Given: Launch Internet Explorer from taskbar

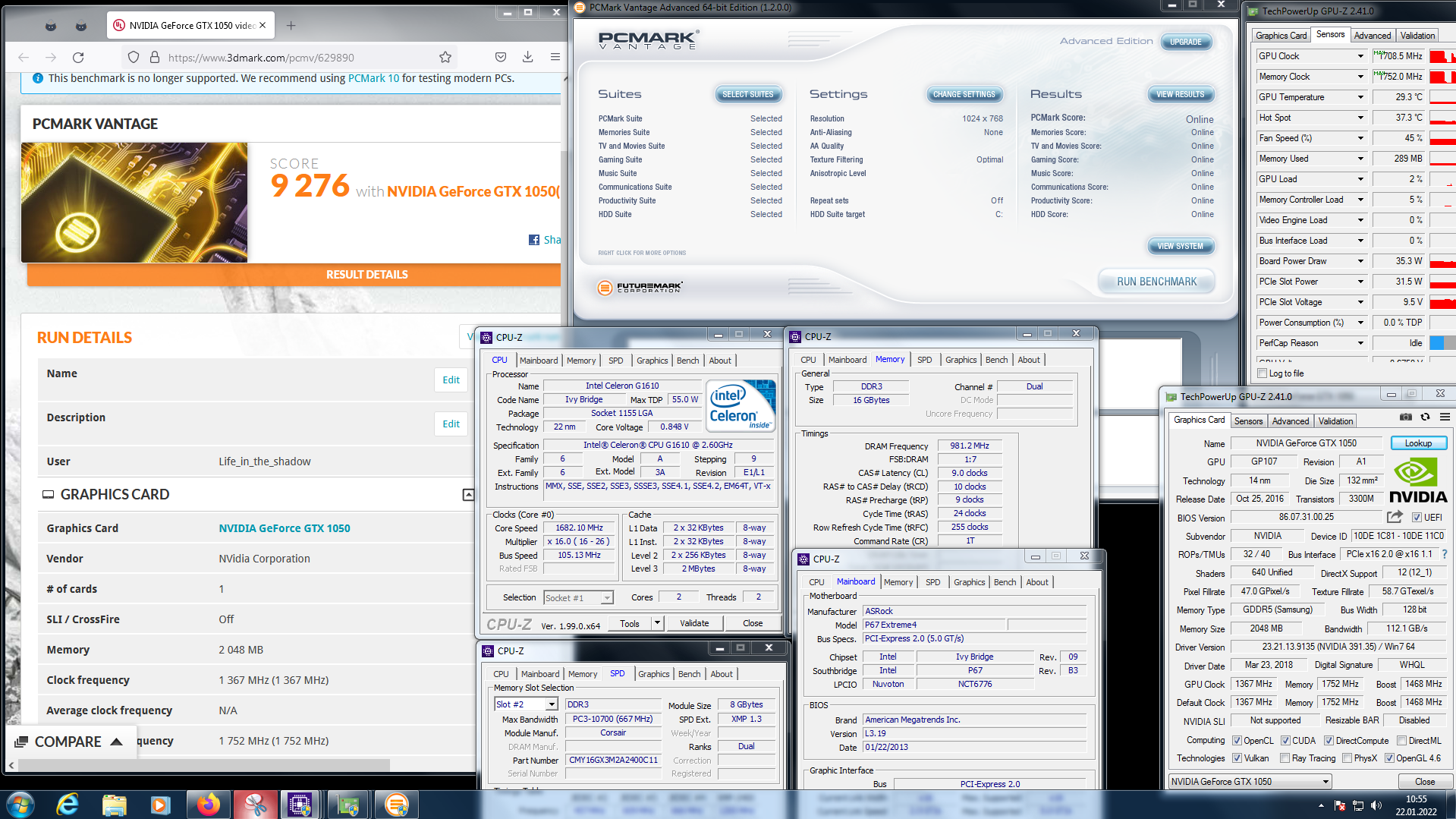Looking at the screenshot, I should tap(68, 805).
